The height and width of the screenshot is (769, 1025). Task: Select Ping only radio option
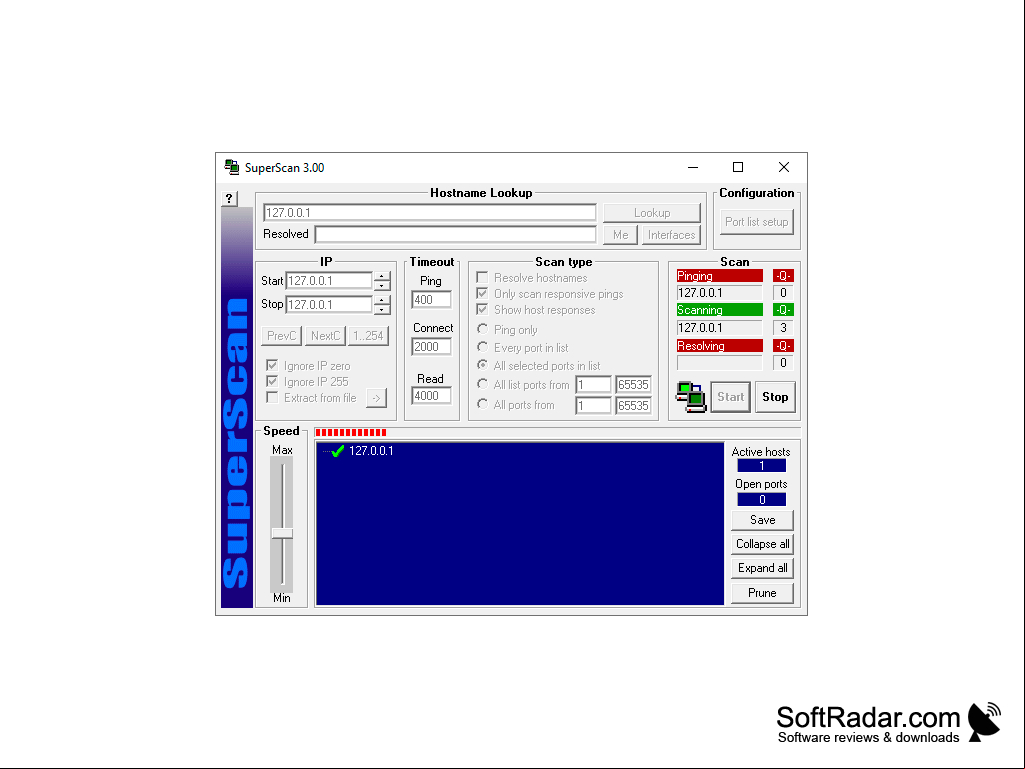[x=482, y=329]
